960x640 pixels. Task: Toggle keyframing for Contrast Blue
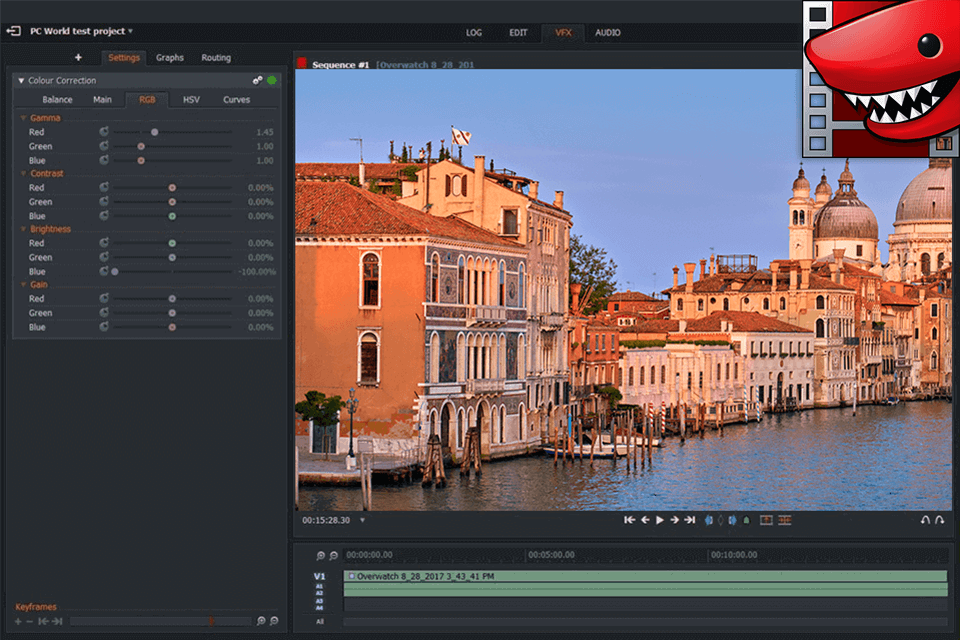104,216
